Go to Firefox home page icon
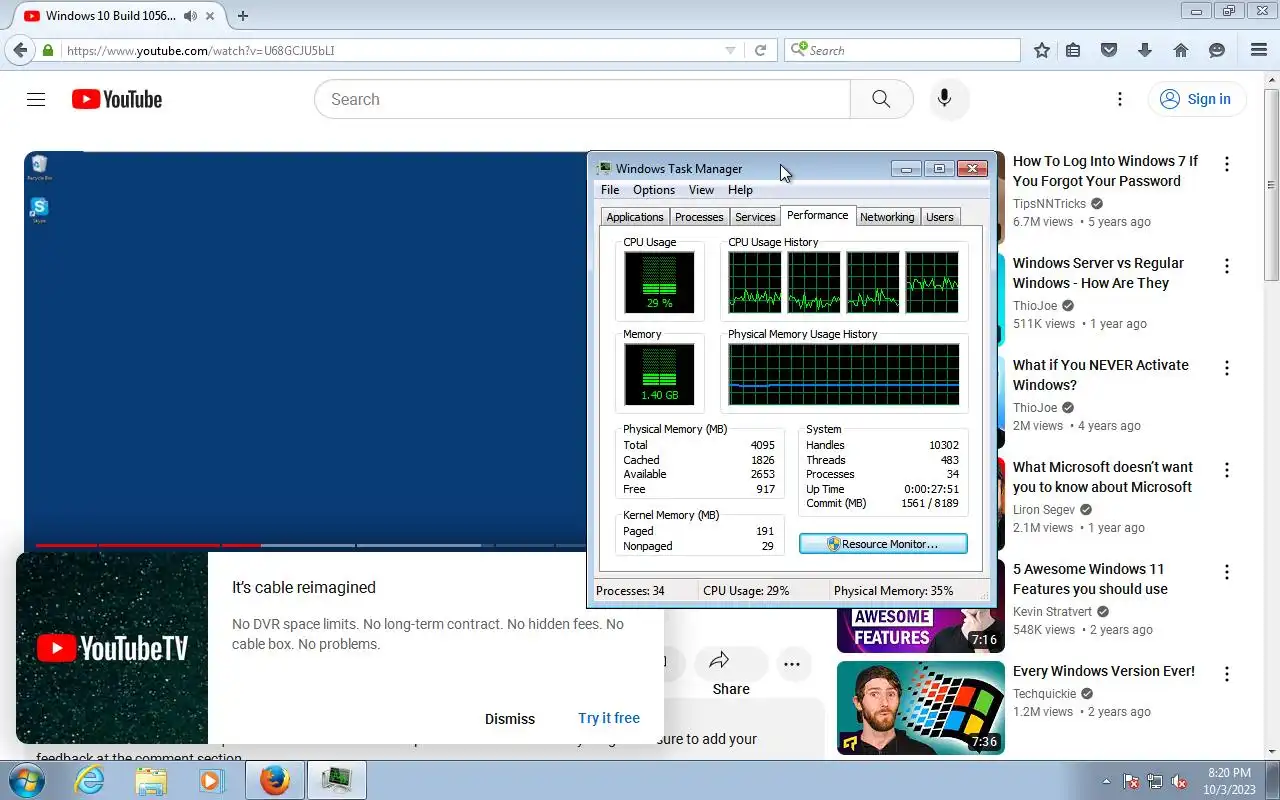The height and width of the screenshot is (800, 1280). pos(1181,50)
